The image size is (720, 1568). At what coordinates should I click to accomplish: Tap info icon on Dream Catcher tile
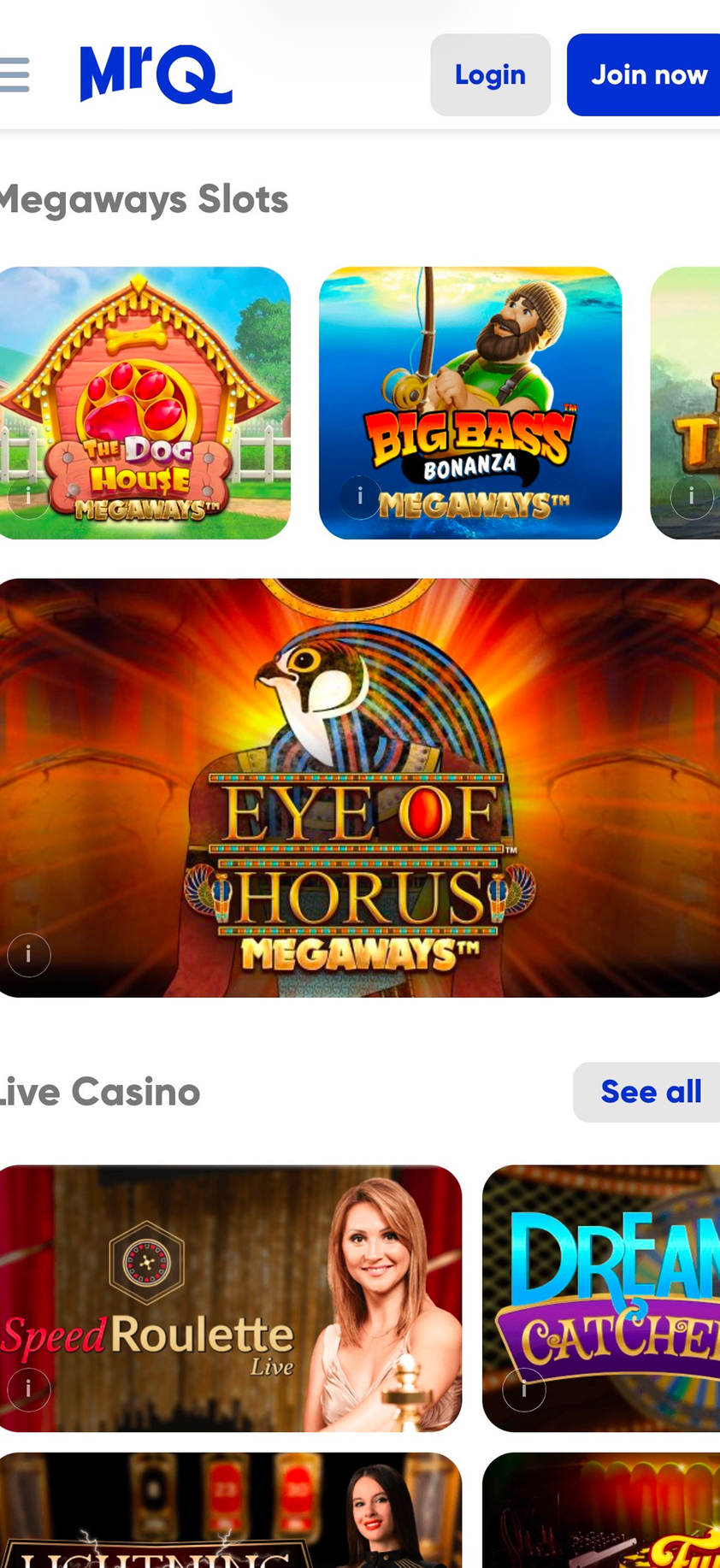pos(524,1389)
